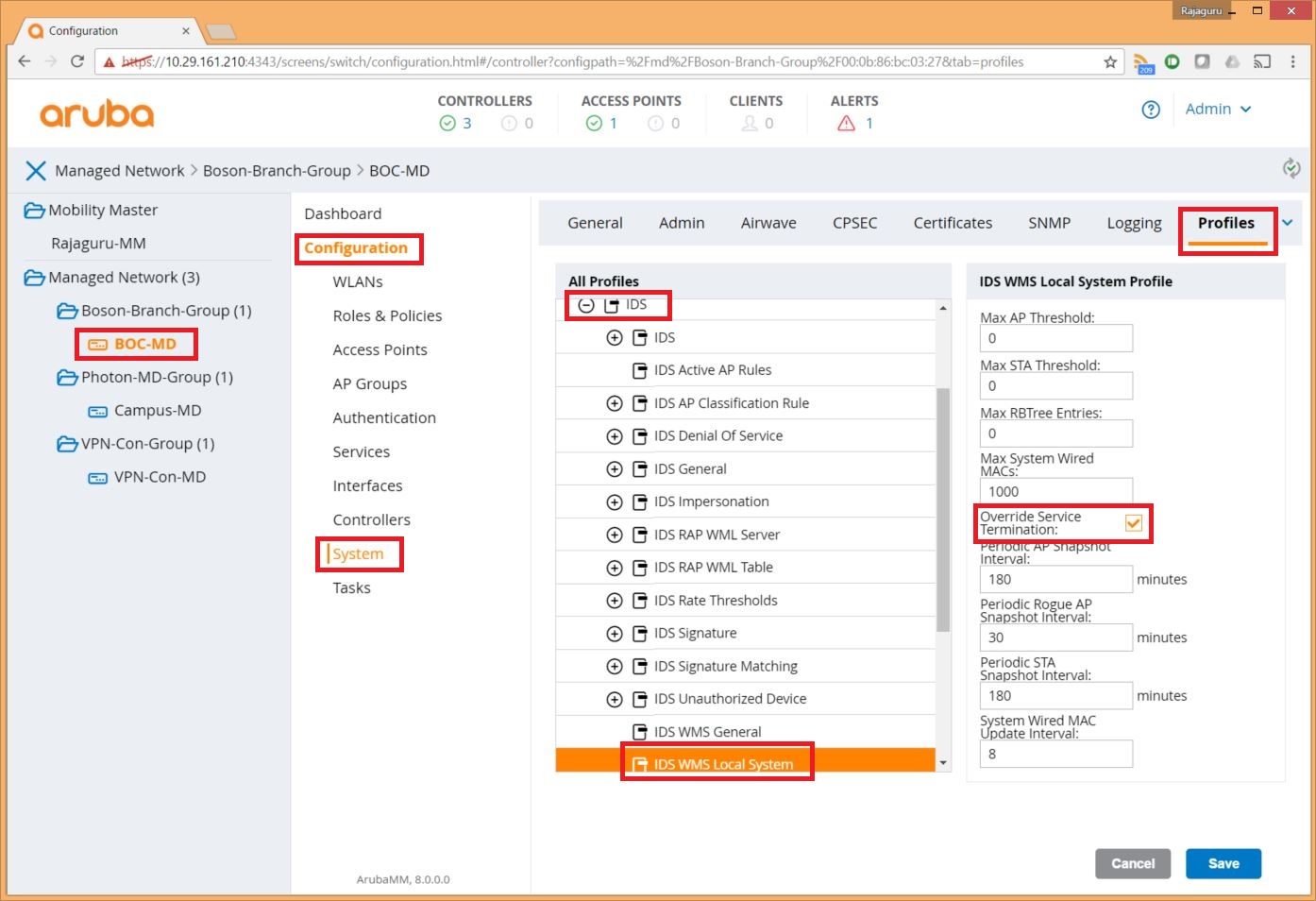Image resolution: width=1316 pixels, height=901 pixels.
Task: Collapse the top-level IDS profile group
Action: point(586,305)
